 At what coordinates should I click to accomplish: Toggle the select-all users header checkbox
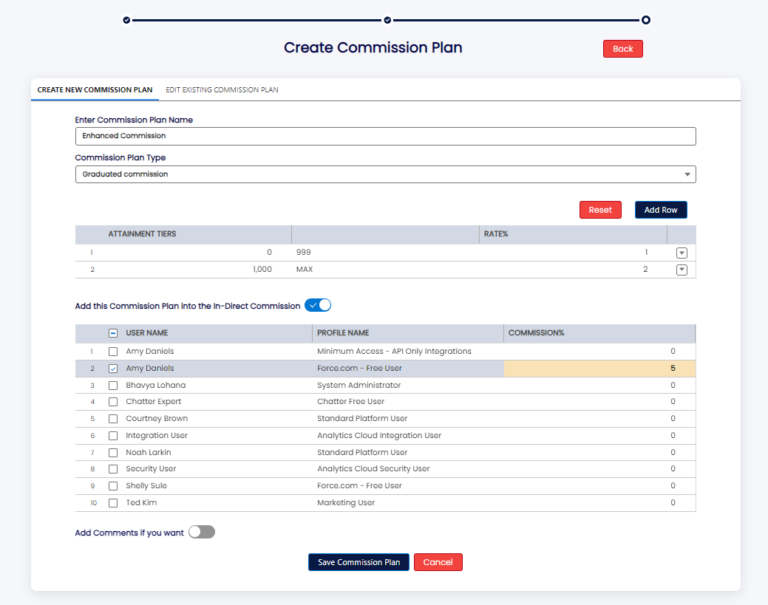click(x=113, y=333)
